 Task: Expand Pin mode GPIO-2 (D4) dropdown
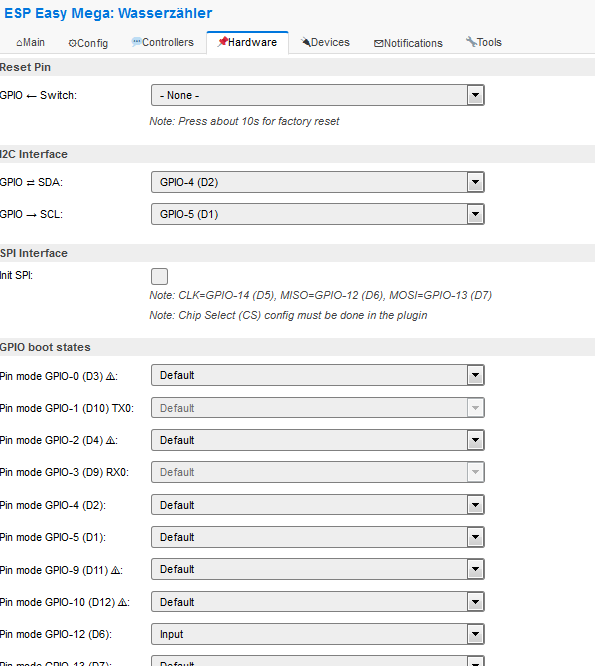click(x=318, y=440)
